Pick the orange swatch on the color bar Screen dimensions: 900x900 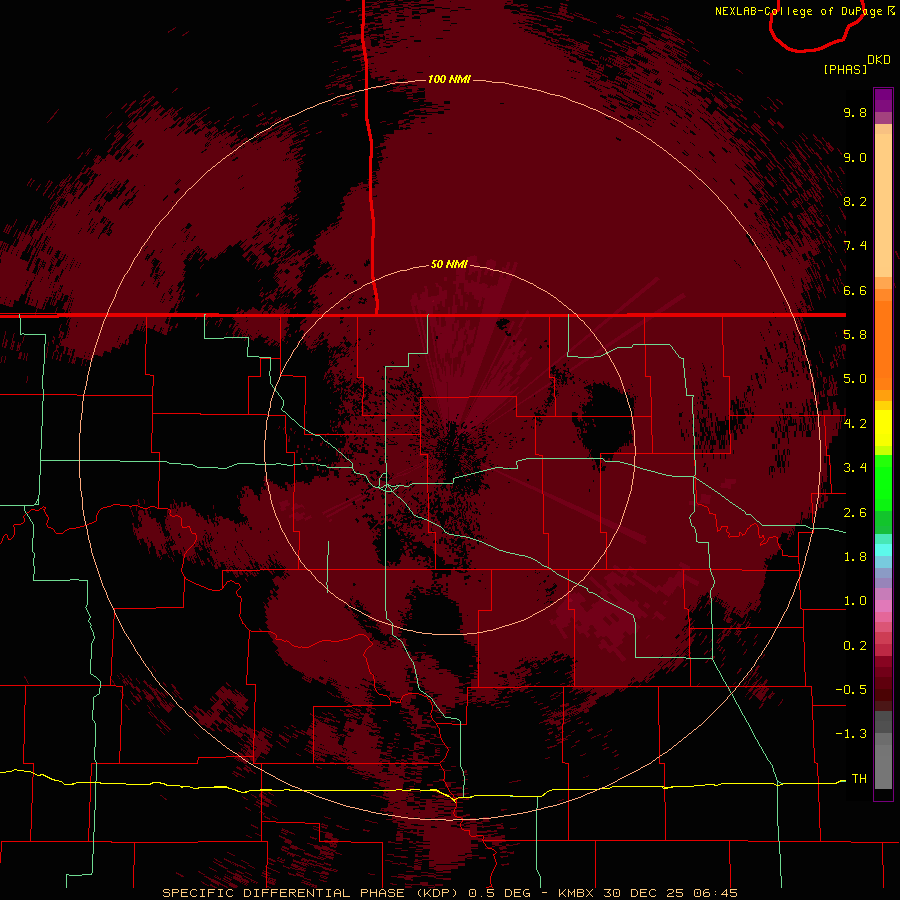pos(883,344)
